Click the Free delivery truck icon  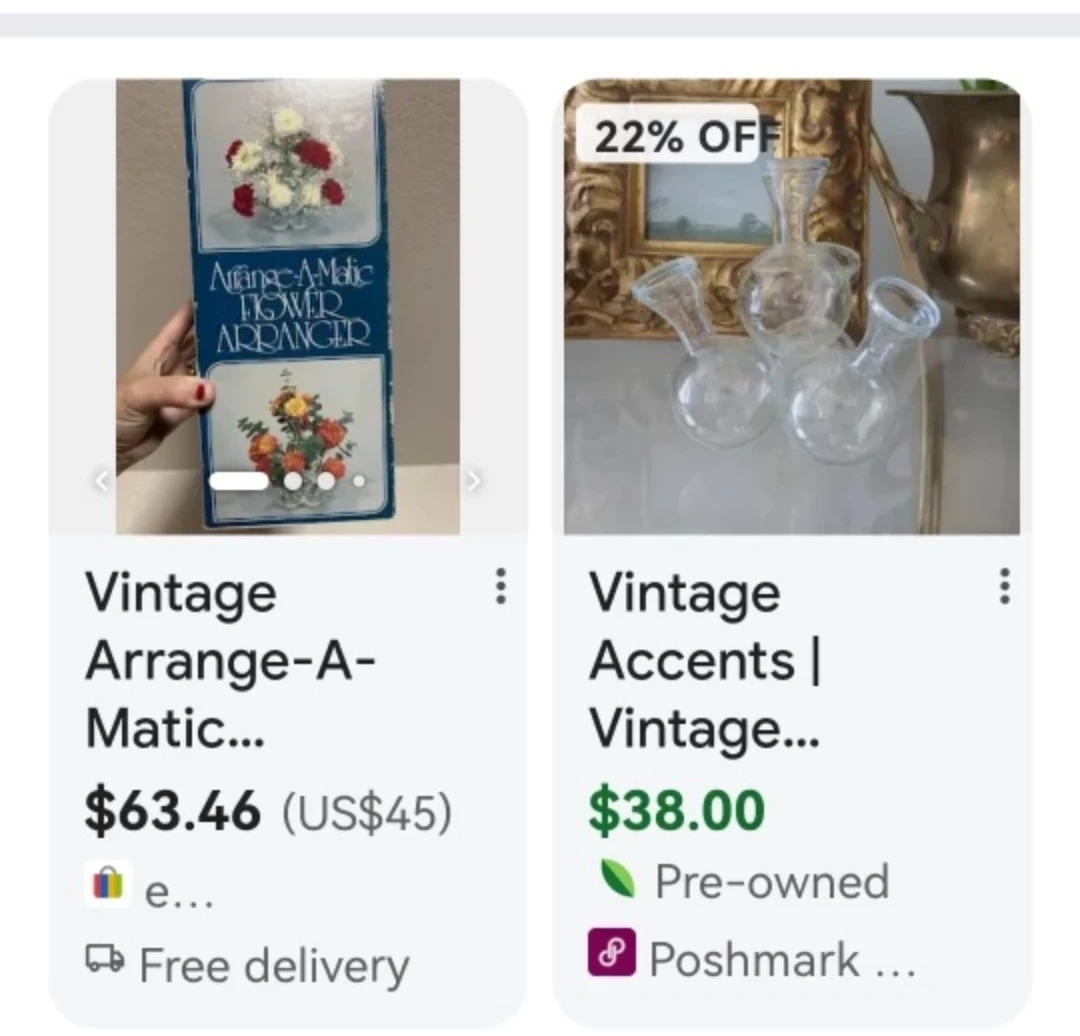[104, 960]
